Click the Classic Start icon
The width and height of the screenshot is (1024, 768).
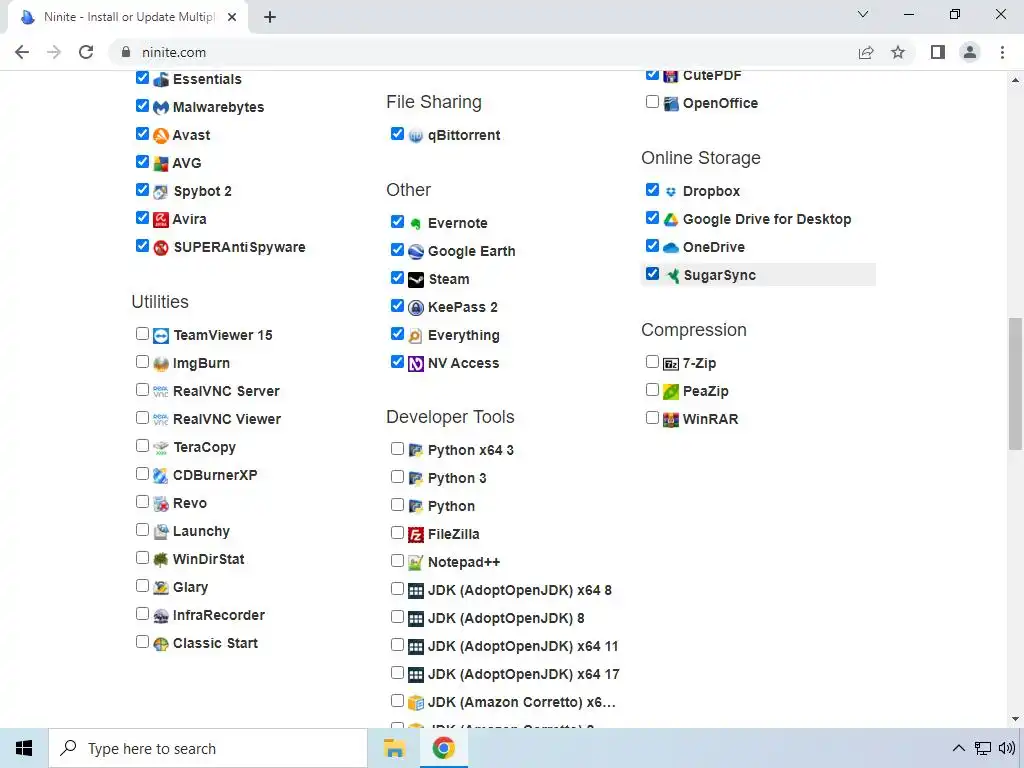(161, 644)
